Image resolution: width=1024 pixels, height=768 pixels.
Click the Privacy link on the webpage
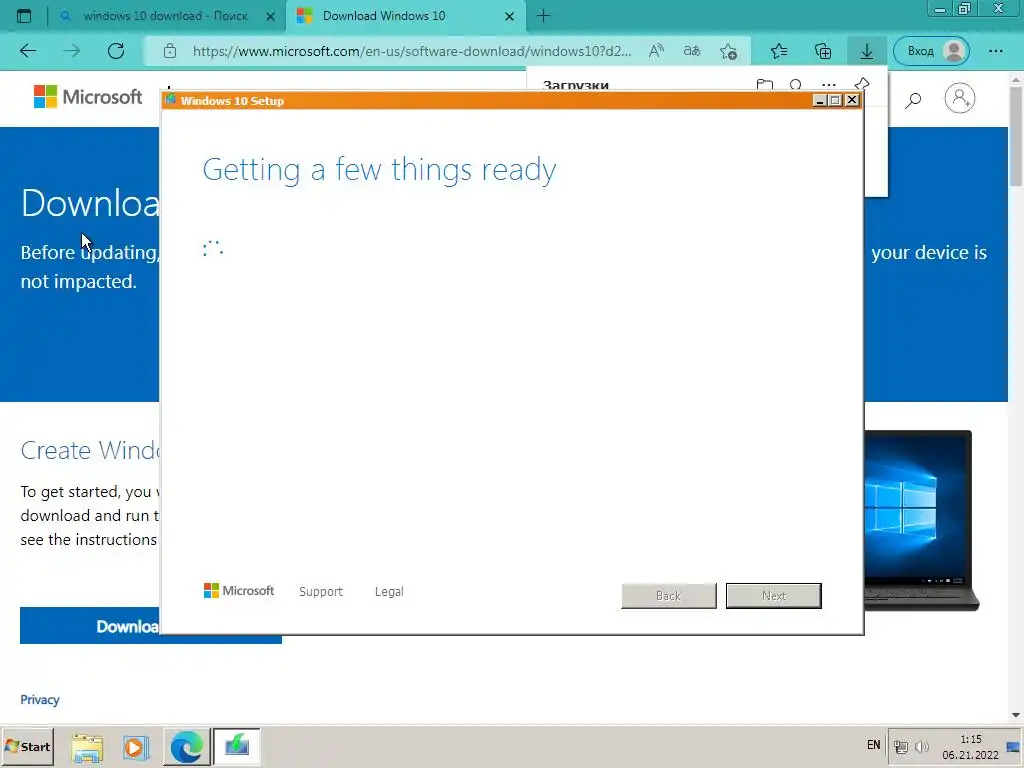pyautogui.click(x=40, y=699)
